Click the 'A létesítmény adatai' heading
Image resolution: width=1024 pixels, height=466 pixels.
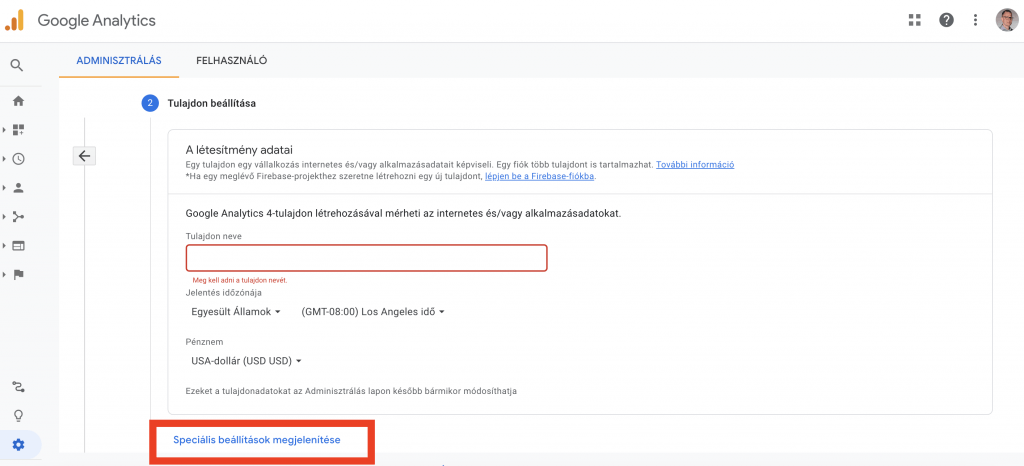tap(238, 150)
